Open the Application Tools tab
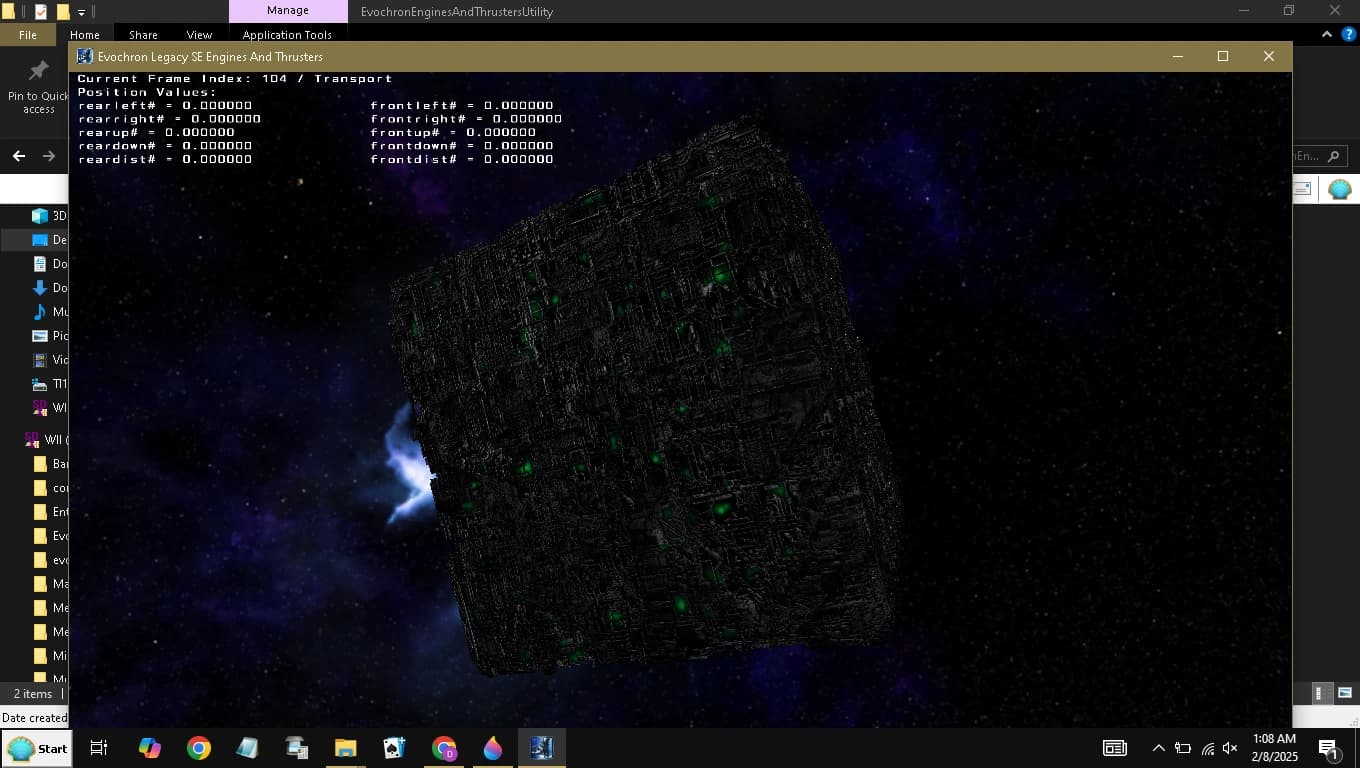Image resolution: width=1360 pixels, height=768 pixels. point(287,35)
